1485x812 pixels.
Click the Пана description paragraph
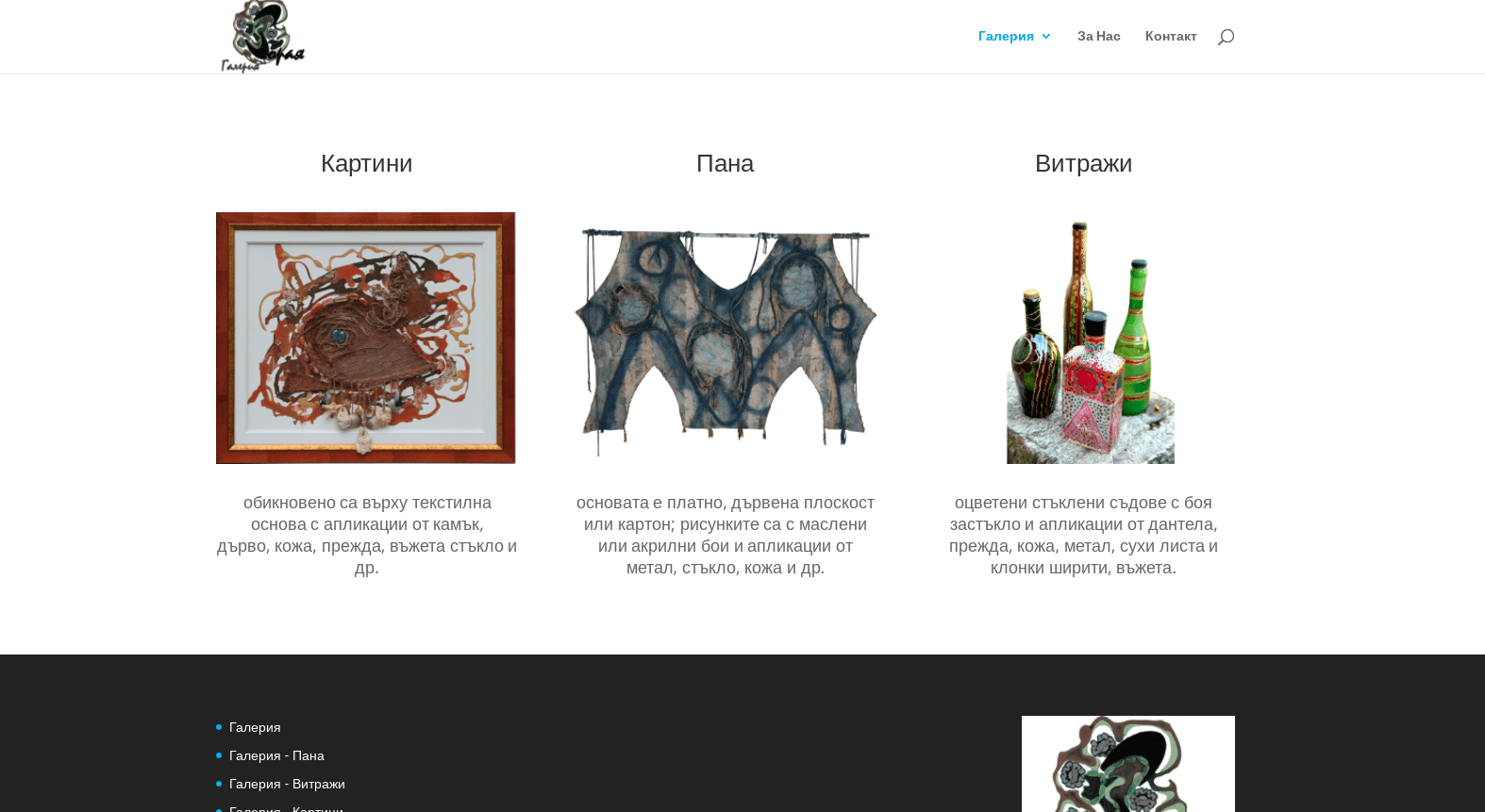point(726,535)
